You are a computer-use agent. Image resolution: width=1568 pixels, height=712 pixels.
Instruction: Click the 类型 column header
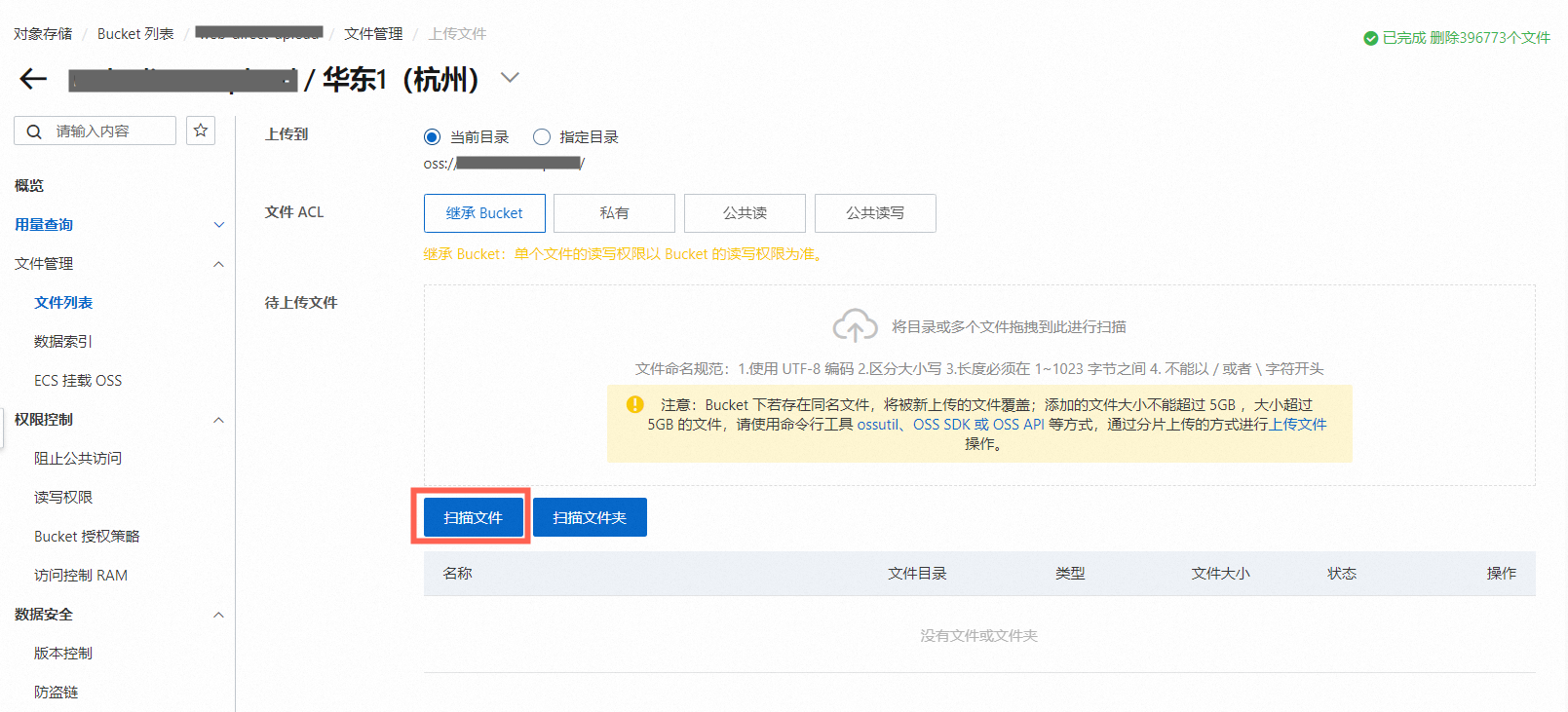(x=1070, y=574)
